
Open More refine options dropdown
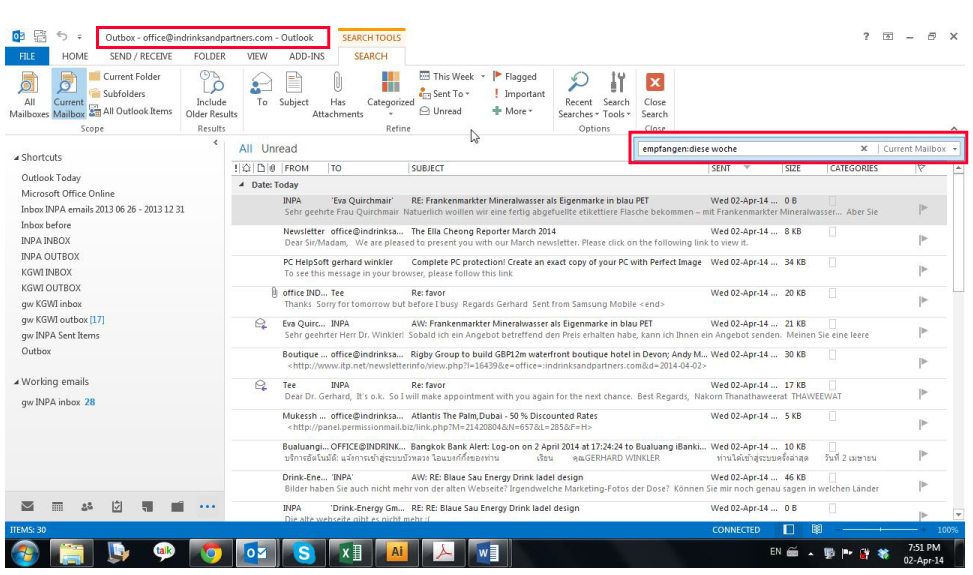pyautogui.click(x=513, y=111)
